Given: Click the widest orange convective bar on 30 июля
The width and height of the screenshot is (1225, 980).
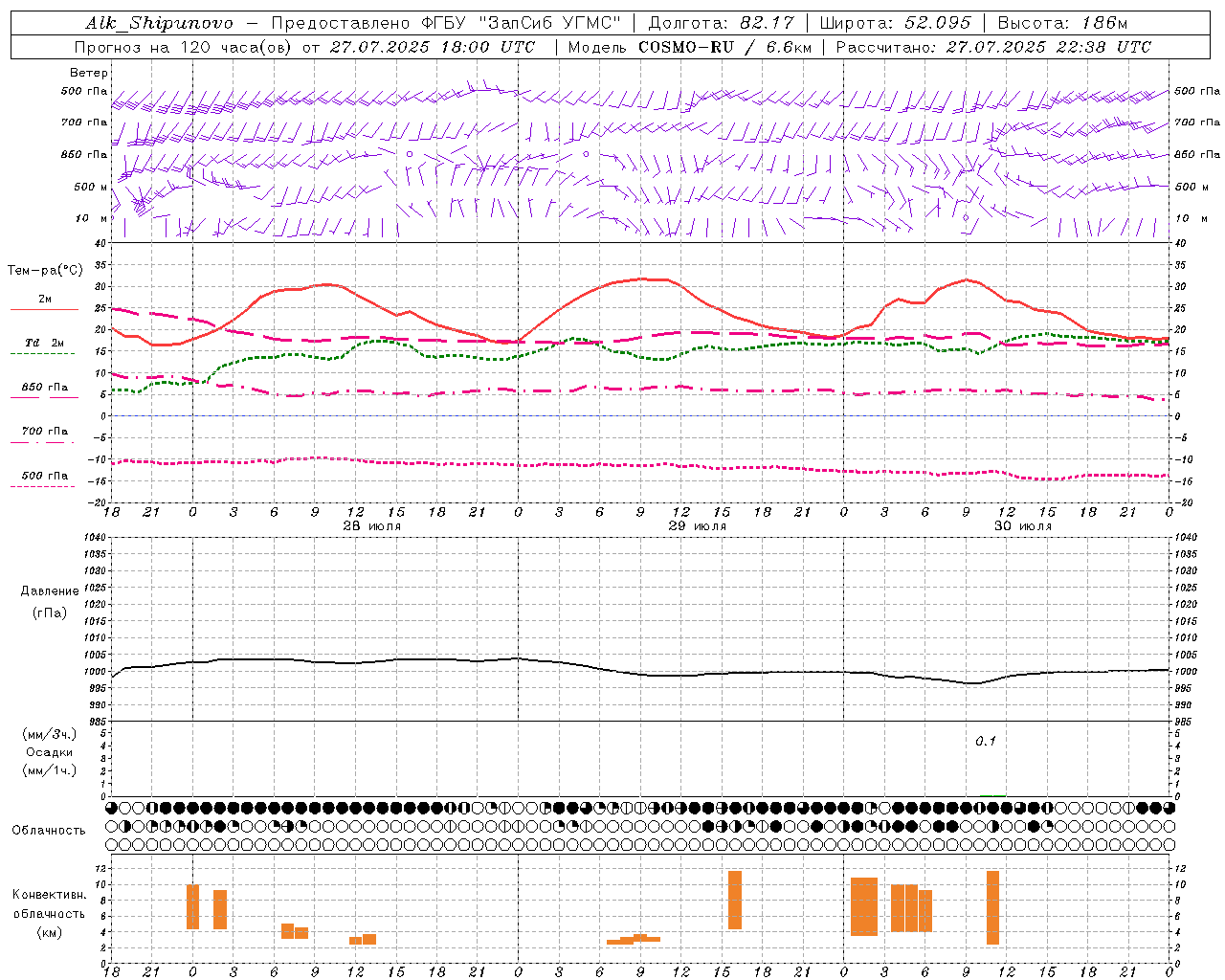Looking at the screenshot, I should tap(863, 906).
